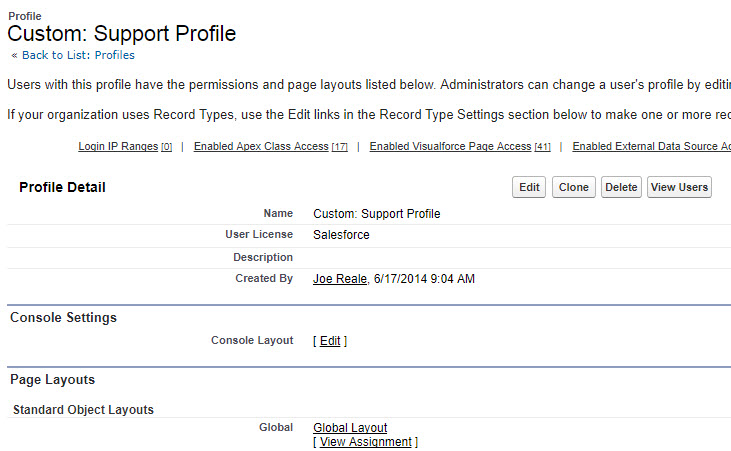The width and height of the screenshot is (731, 451).
Task: Clone this Support Profile
Action: 573,187
